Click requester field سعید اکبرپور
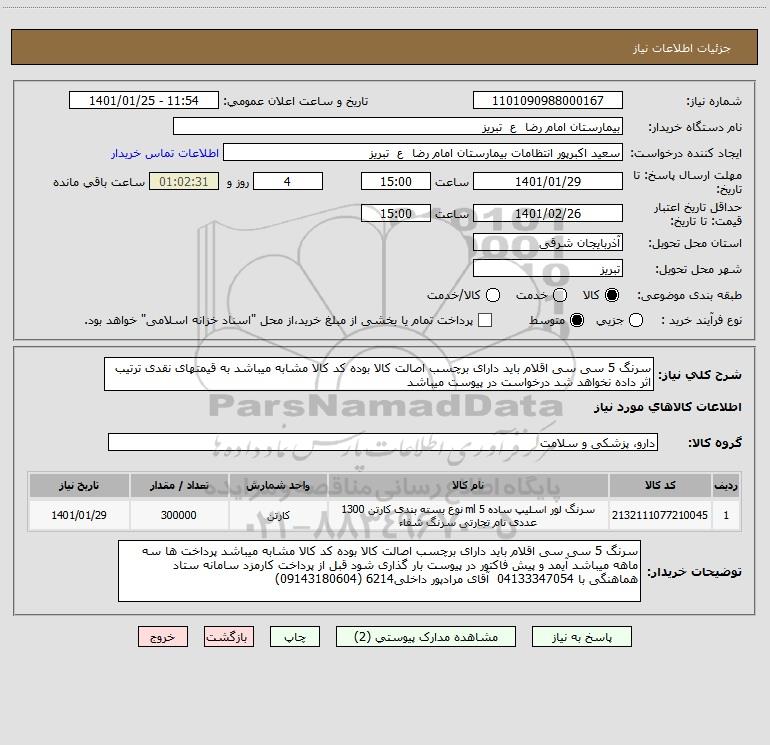Viewport: 770px width, 745px height. pos(423,152)
